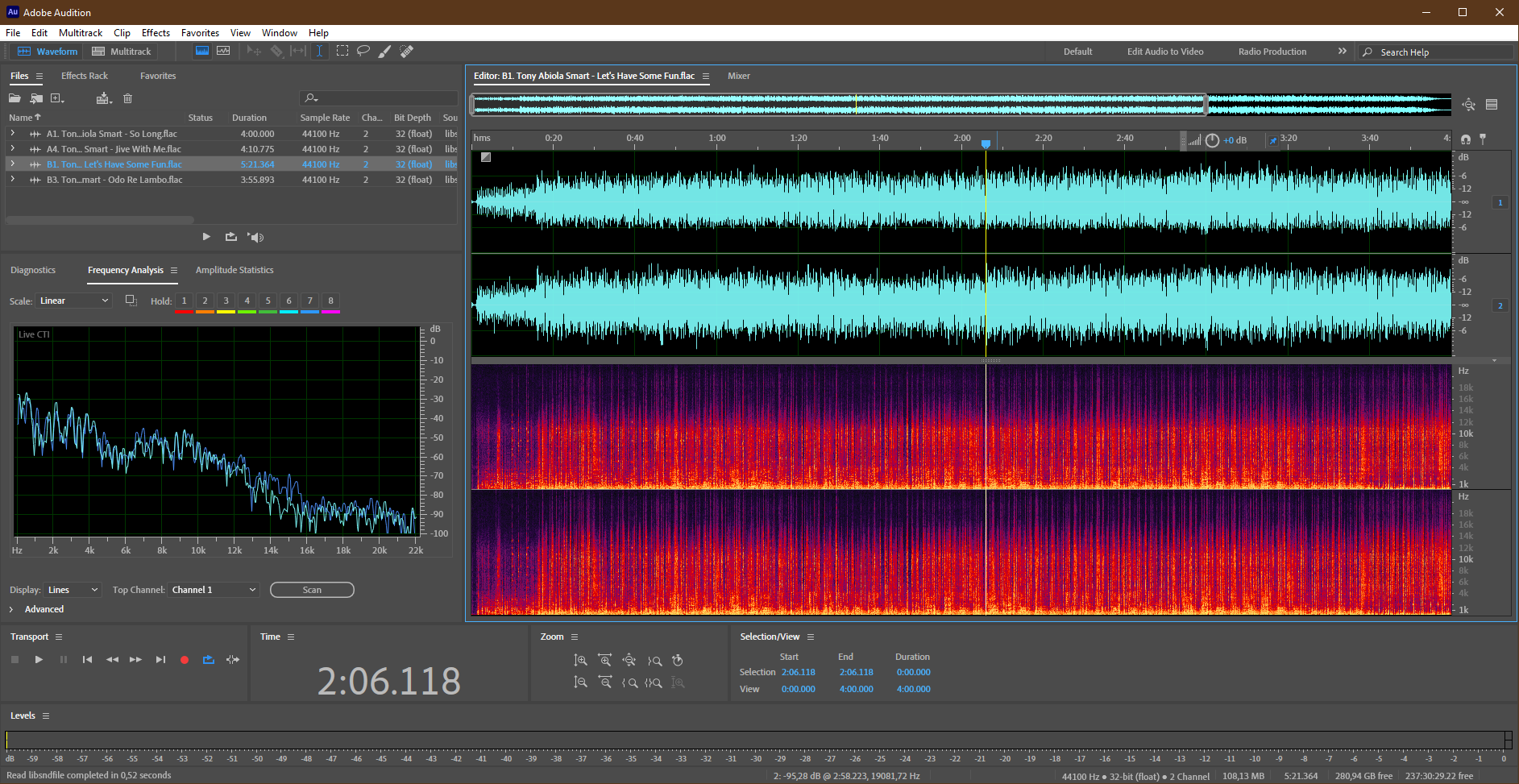Image resolution: width=1519 pixels, height=784 pixels.
Task: Select the Radio Production workspace
Action: point(1272,52)
